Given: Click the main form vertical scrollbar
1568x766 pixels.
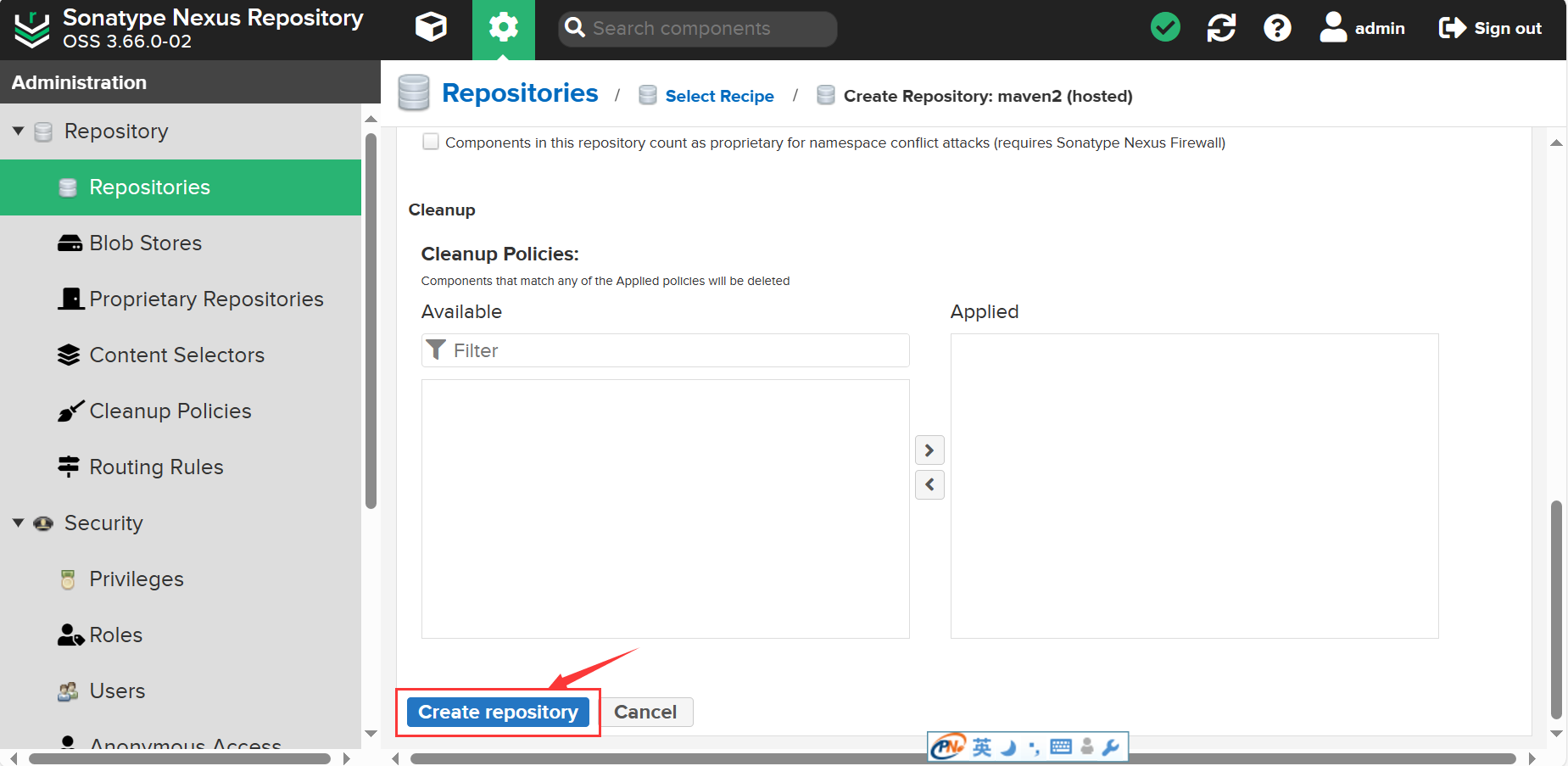Looking at the screenshot, I should [x=1556, y=609].
